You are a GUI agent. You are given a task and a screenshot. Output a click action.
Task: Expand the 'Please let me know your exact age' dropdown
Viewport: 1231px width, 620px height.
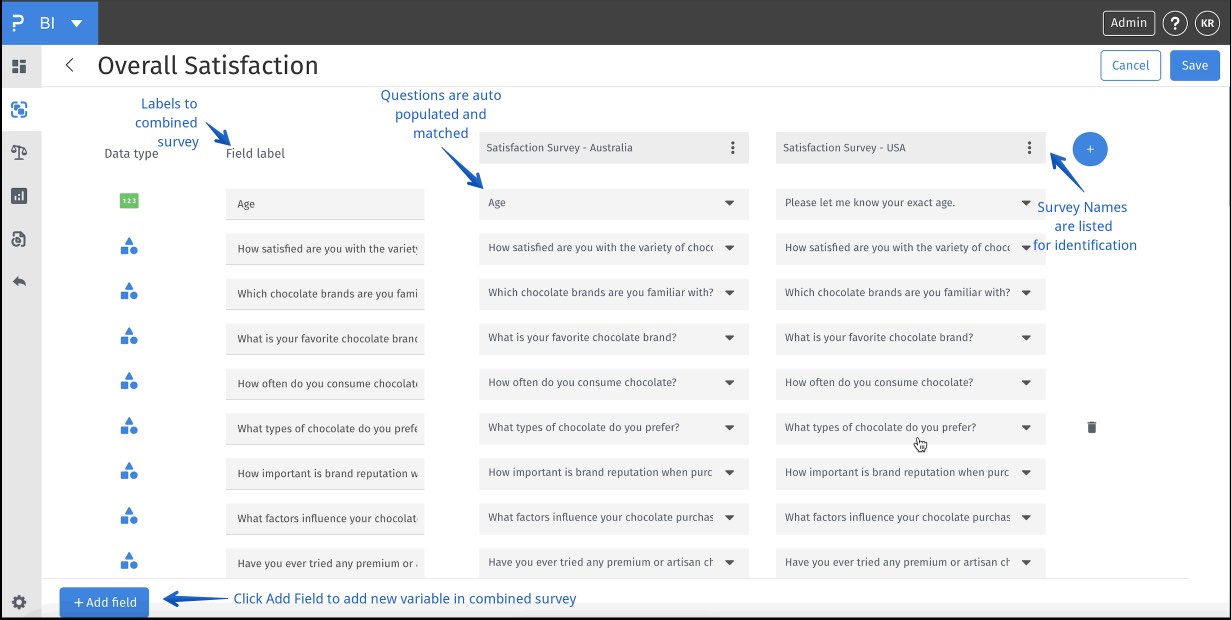pyautogui.click(x=1026, y=203)
